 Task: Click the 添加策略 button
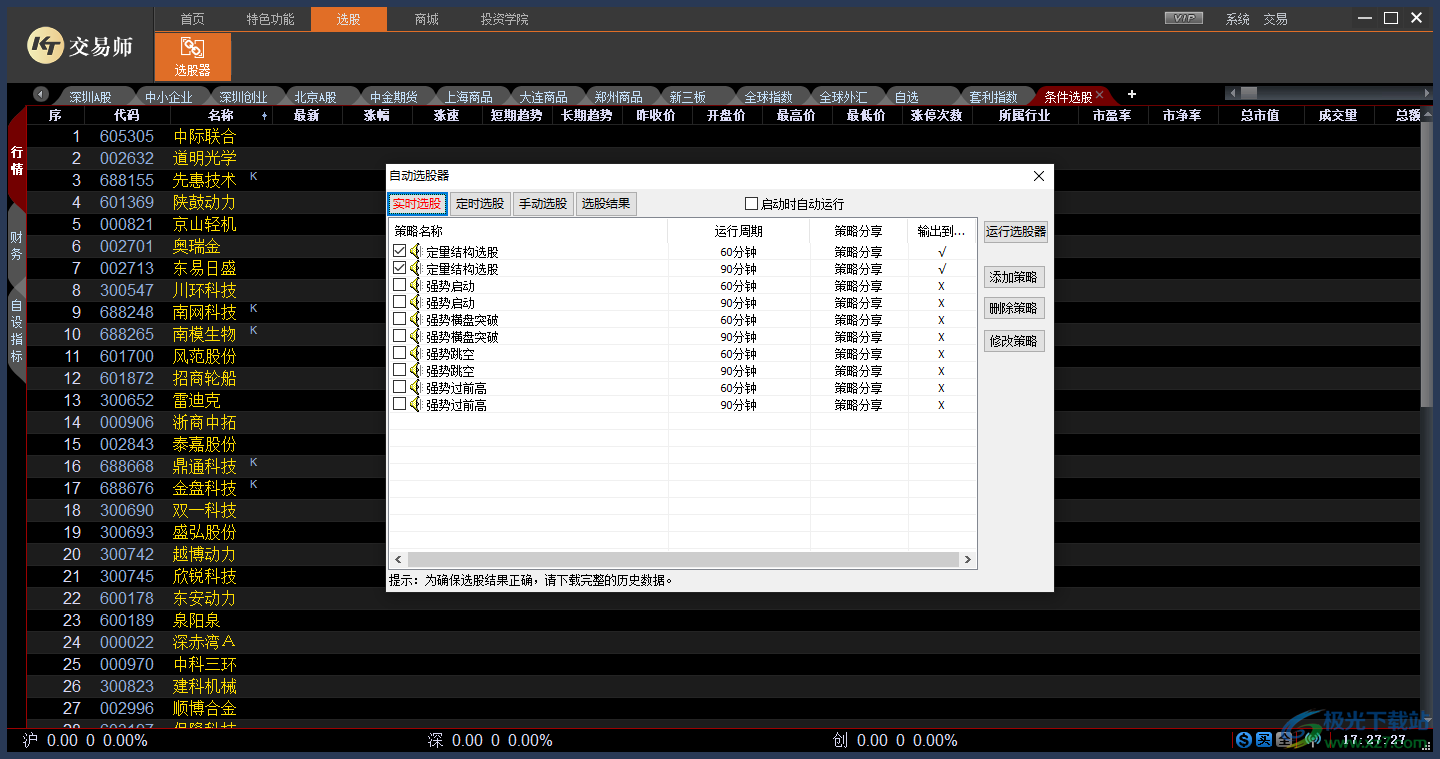[x=1014, y=276]
